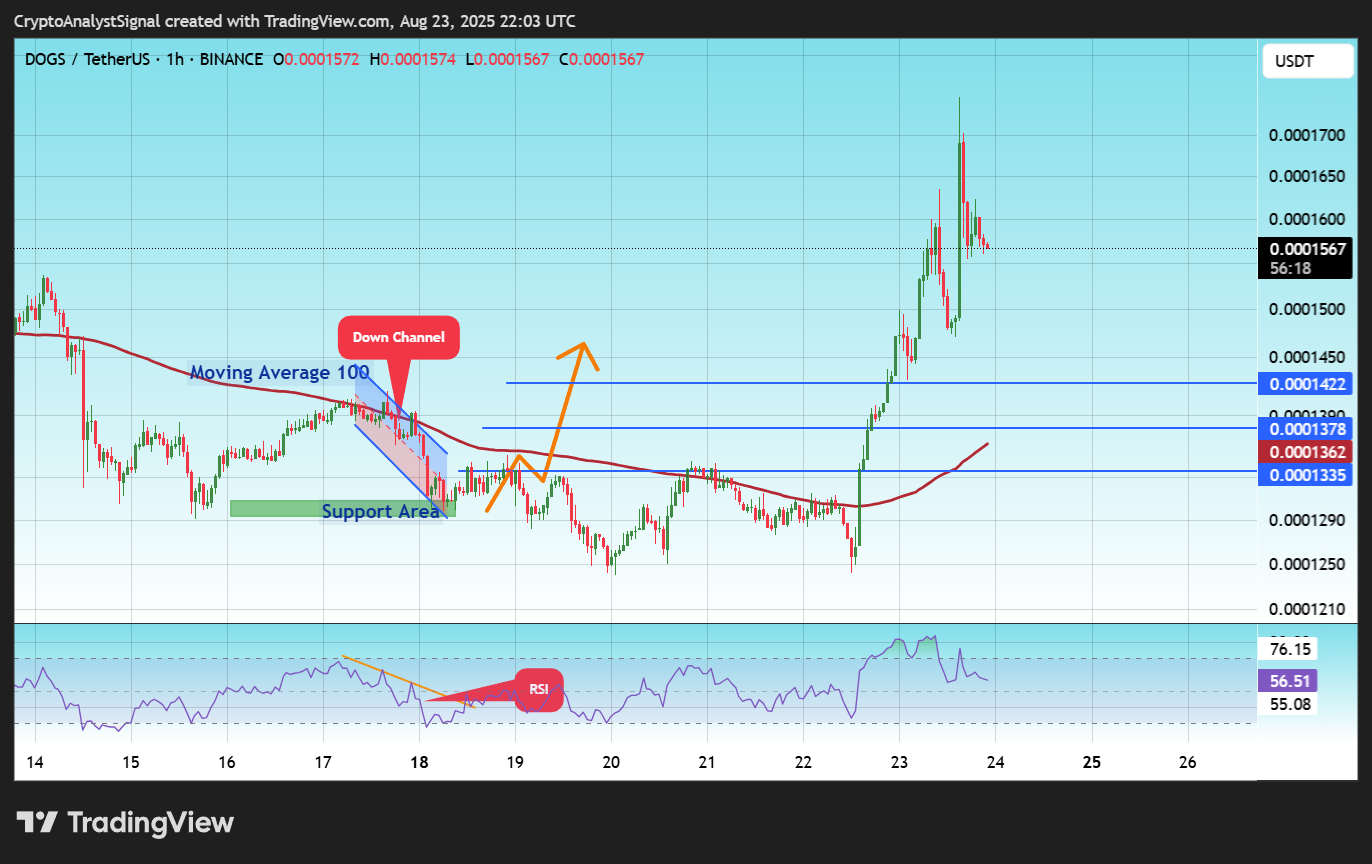Click the Support Area text label
Screen dimensions: 1372x864
(380, 512)
